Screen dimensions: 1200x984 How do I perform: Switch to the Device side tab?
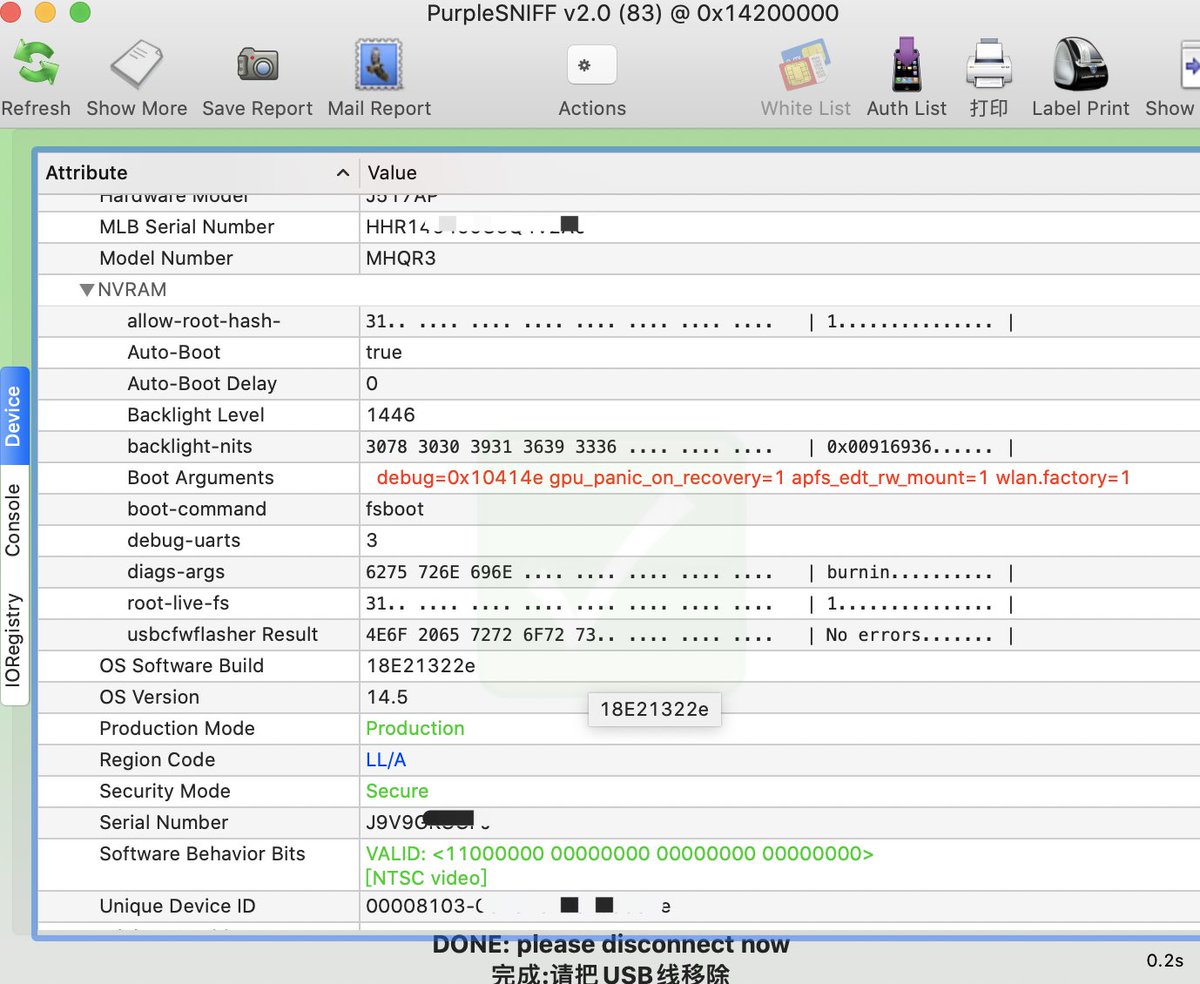pyautogui.click(x=14, y=415)
